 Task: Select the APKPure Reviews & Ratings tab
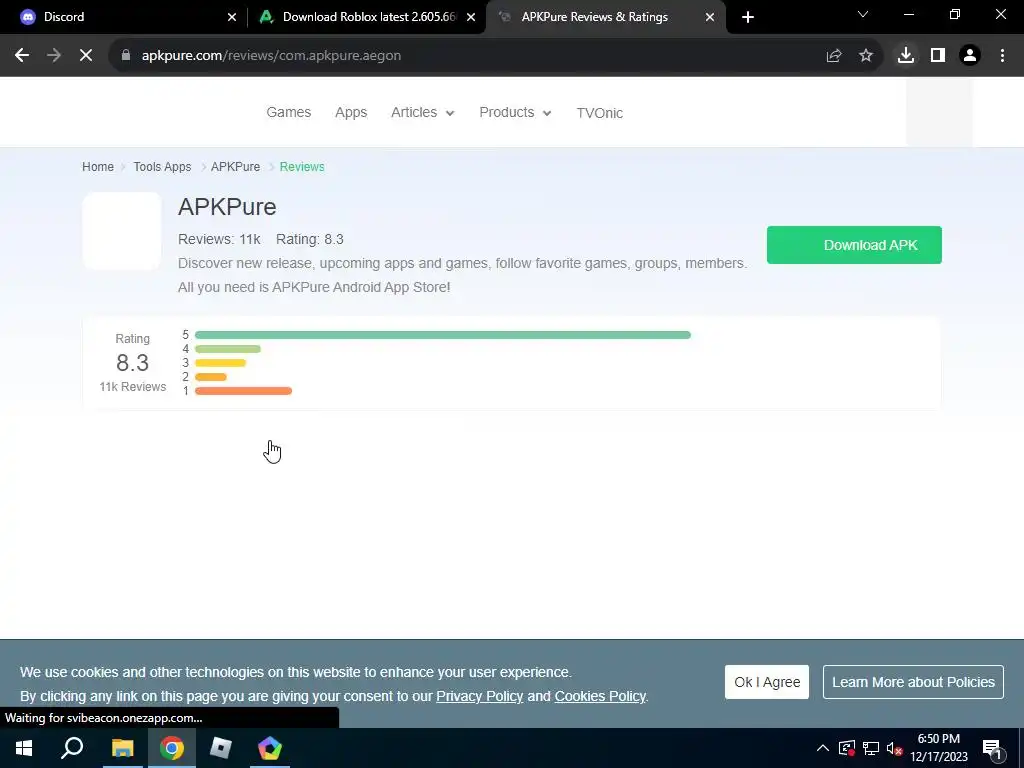(606, 17)
